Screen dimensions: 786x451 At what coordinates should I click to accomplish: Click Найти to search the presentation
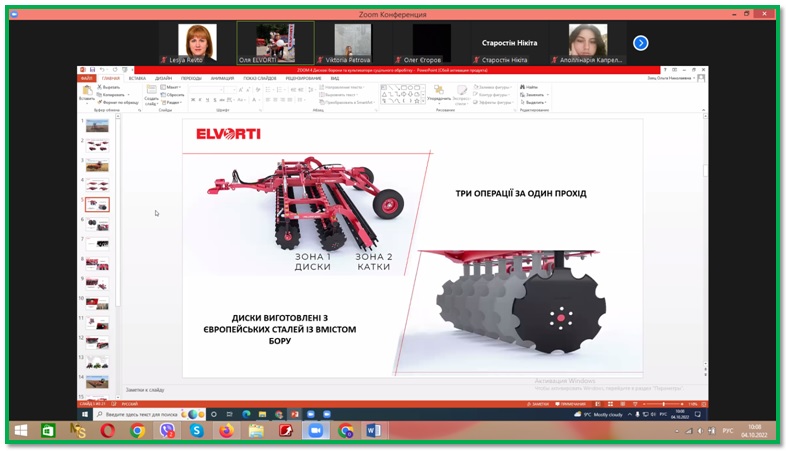529,87
